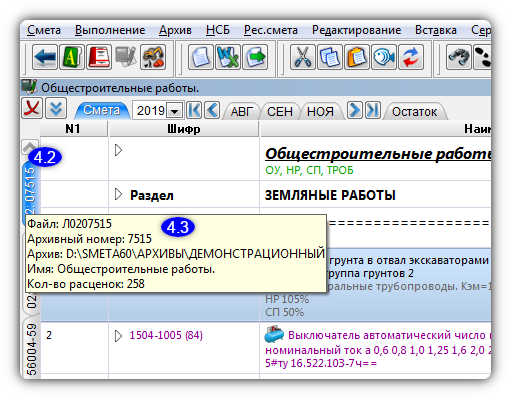Viewport: 511px width, 399px height.
Task: Go to previous period arrow
Action: click(x=212, y=110)
